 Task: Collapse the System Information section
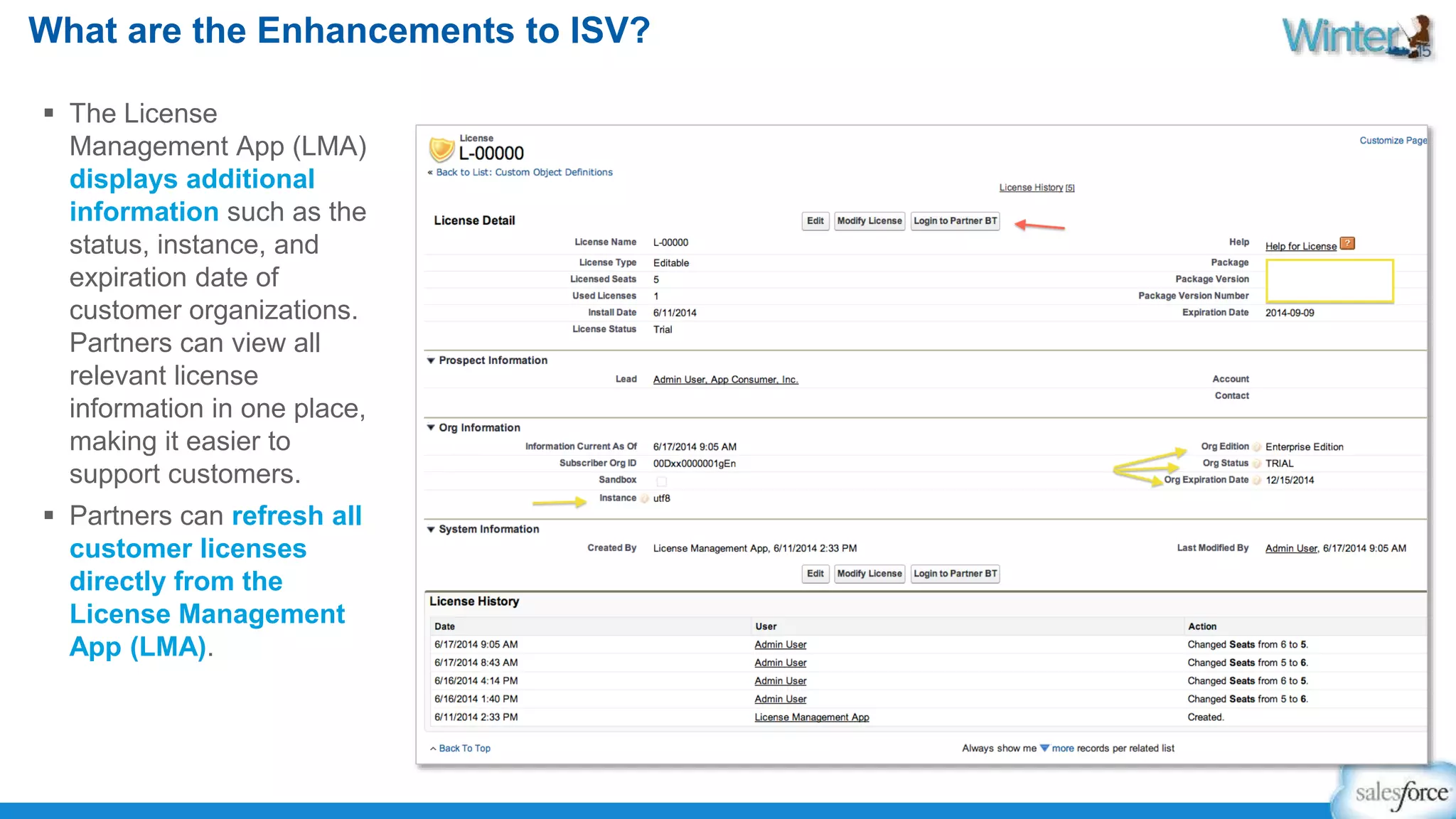[431, 529]
